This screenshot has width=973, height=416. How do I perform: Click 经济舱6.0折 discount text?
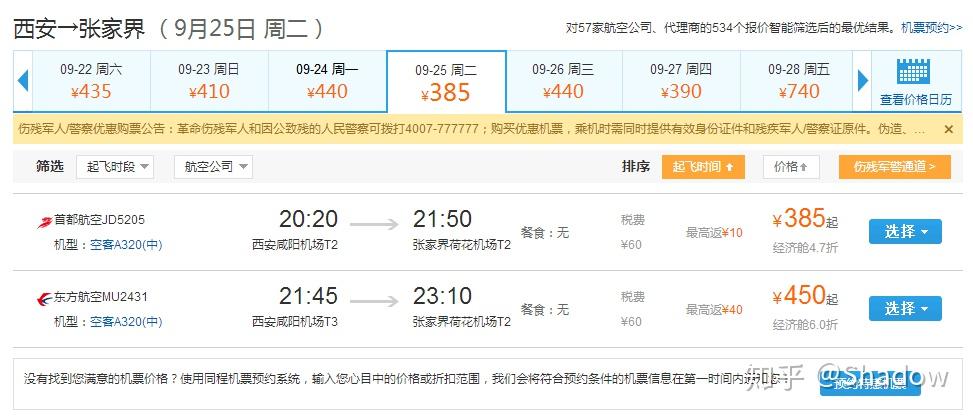point(805,325)
